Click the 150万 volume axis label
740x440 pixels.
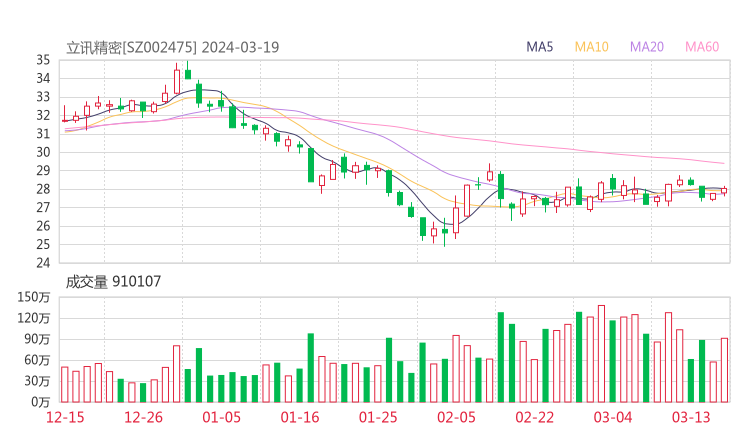34,297
